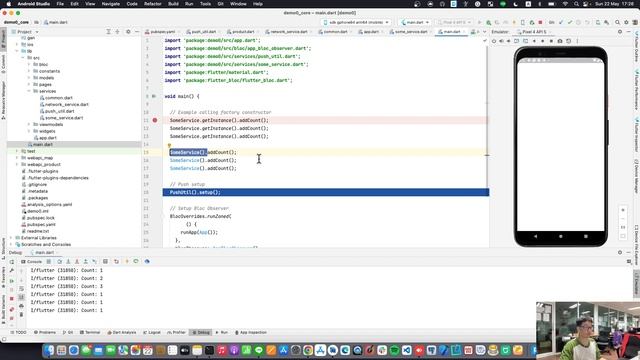Open the Dart Analysis tool window
640x360 pixels.
tap(122, 333)
